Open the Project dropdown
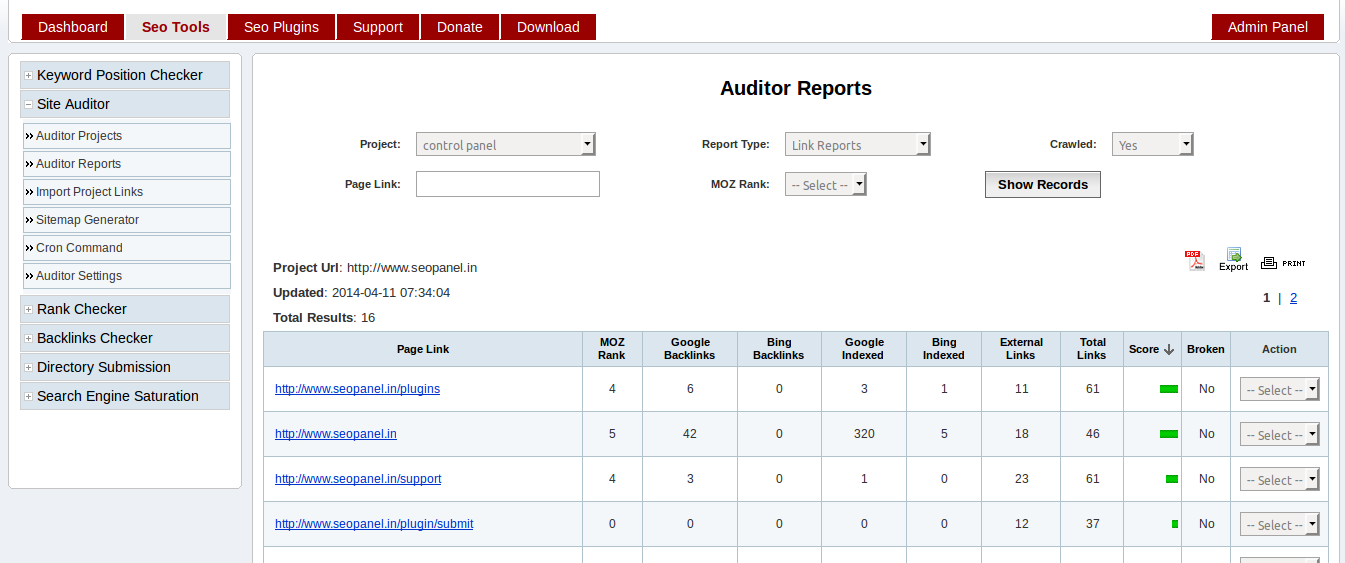This screenshot has width=1345, height=563. [x=506, y=145]
